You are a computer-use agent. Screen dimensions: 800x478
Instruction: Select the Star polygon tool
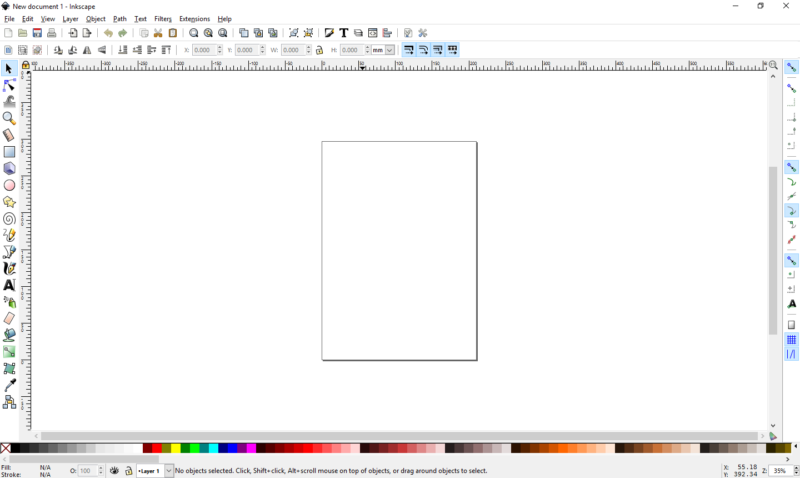(x=9, y=202)
